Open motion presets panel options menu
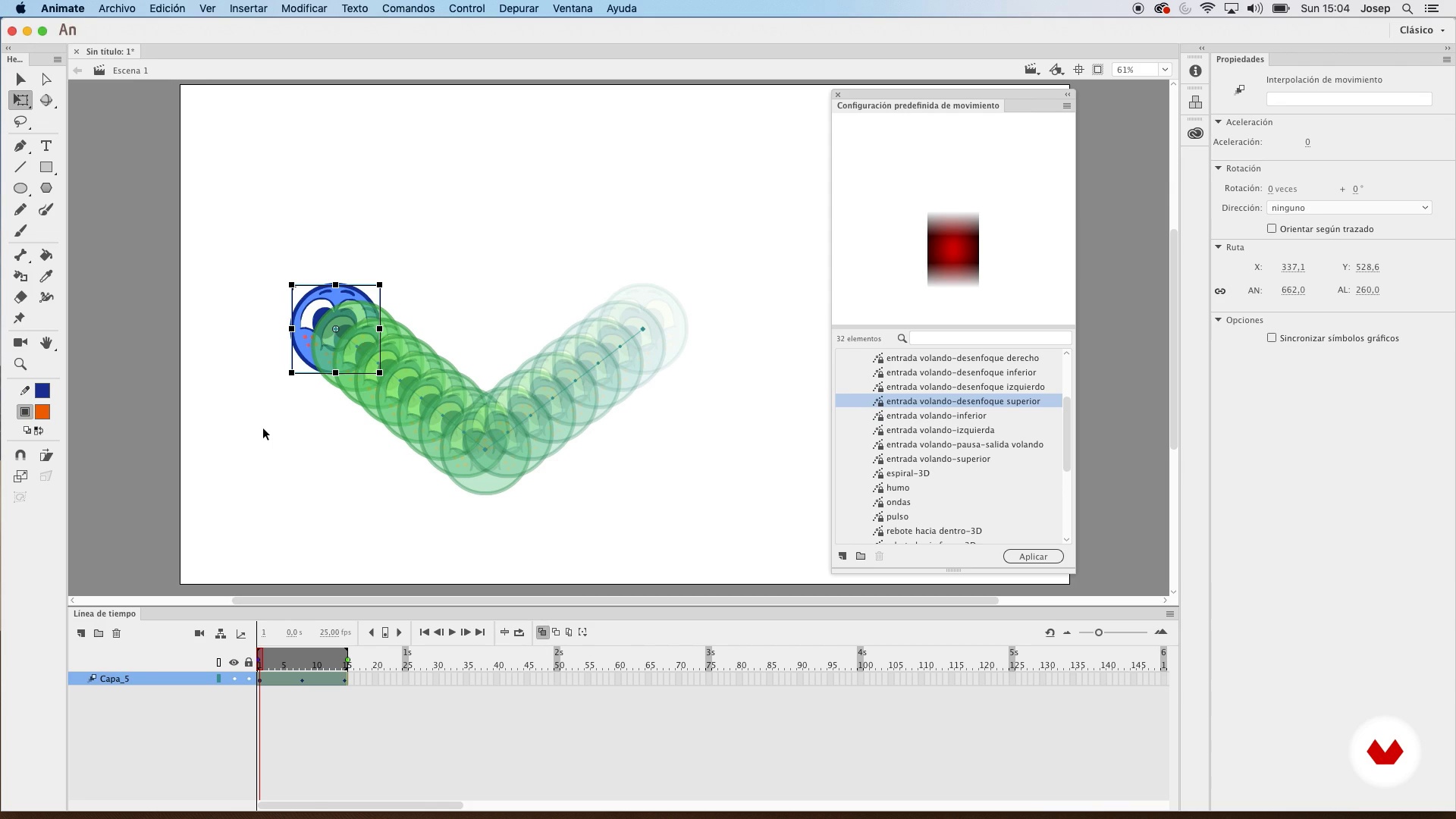The height and width of the screenshot is (819, 1456). pos(1067,105)
